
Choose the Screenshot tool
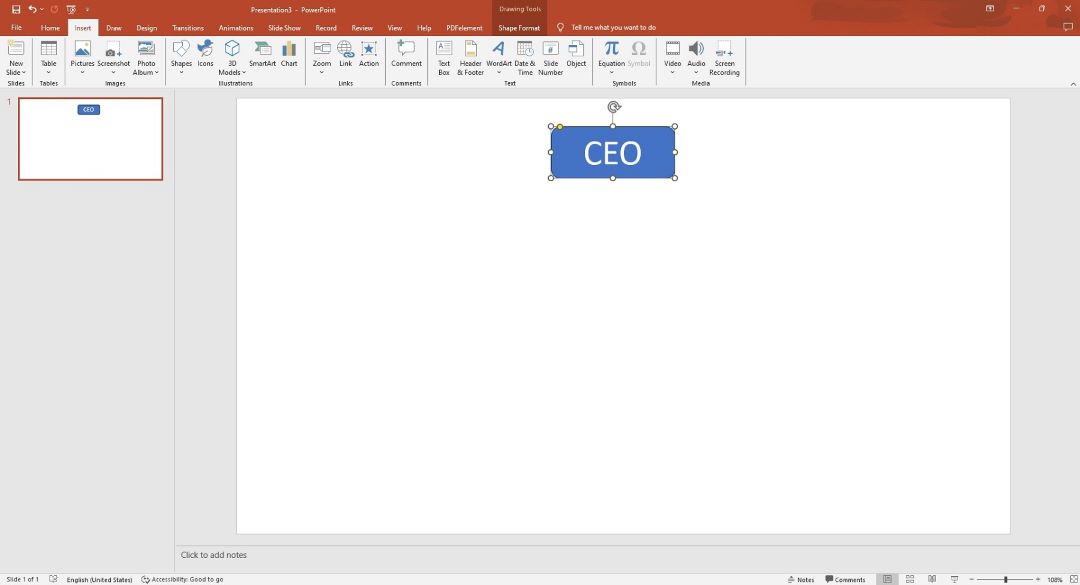pos(113,58)
